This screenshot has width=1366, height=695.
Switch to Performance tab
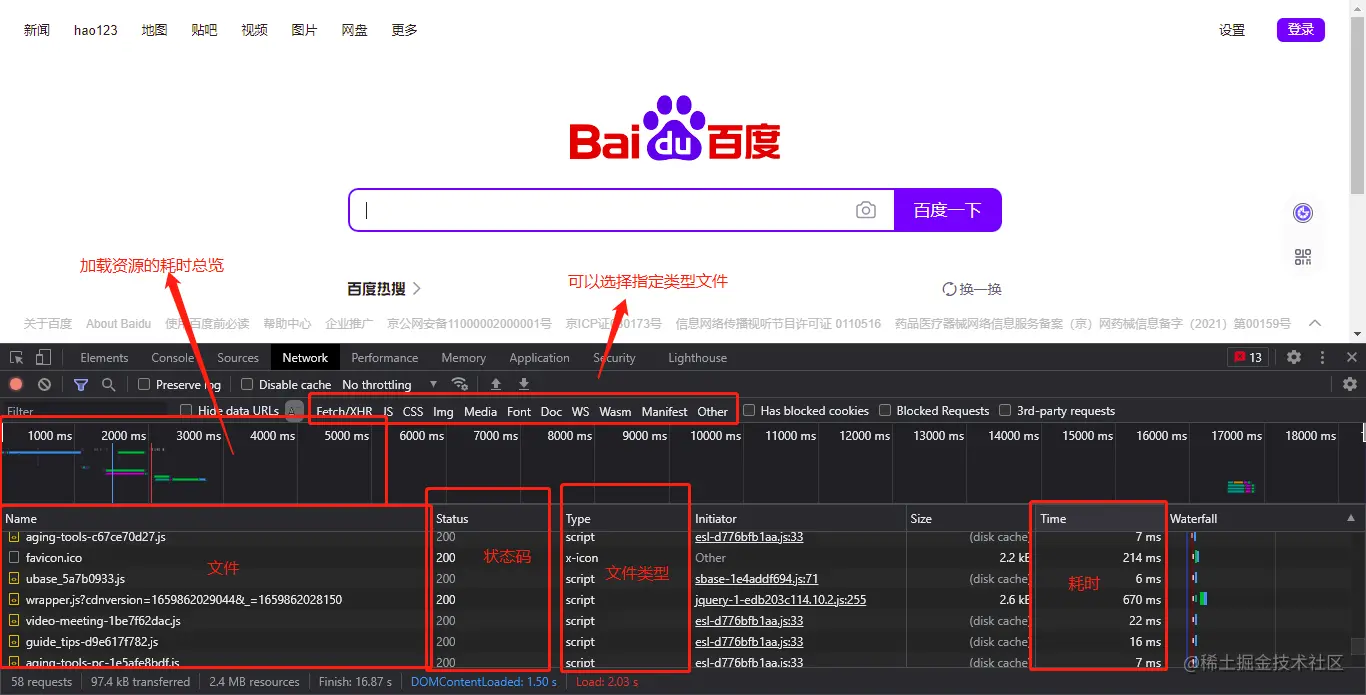tap(385, 357)
